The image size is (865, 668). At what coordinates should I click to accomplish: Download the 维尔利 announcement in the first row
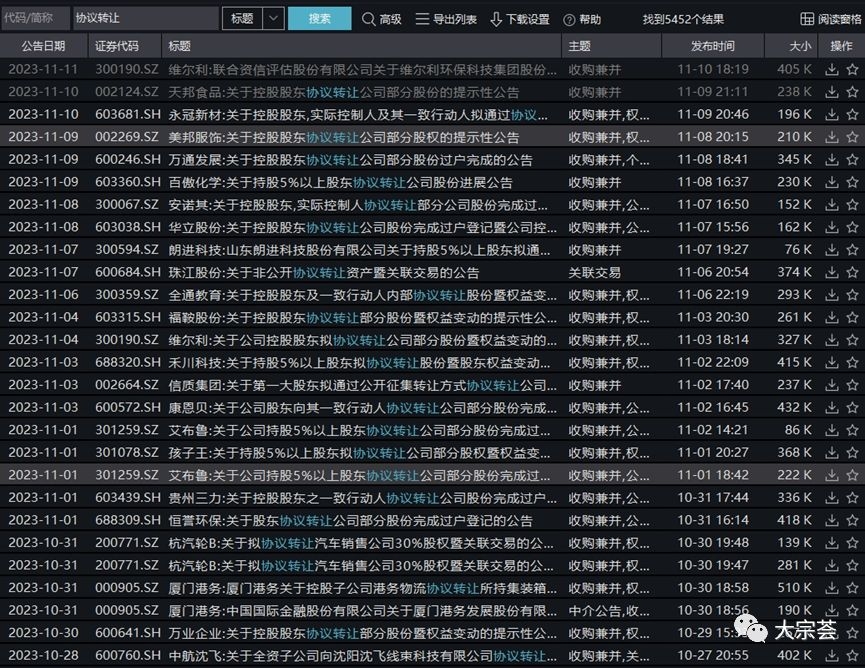(832, 68)
